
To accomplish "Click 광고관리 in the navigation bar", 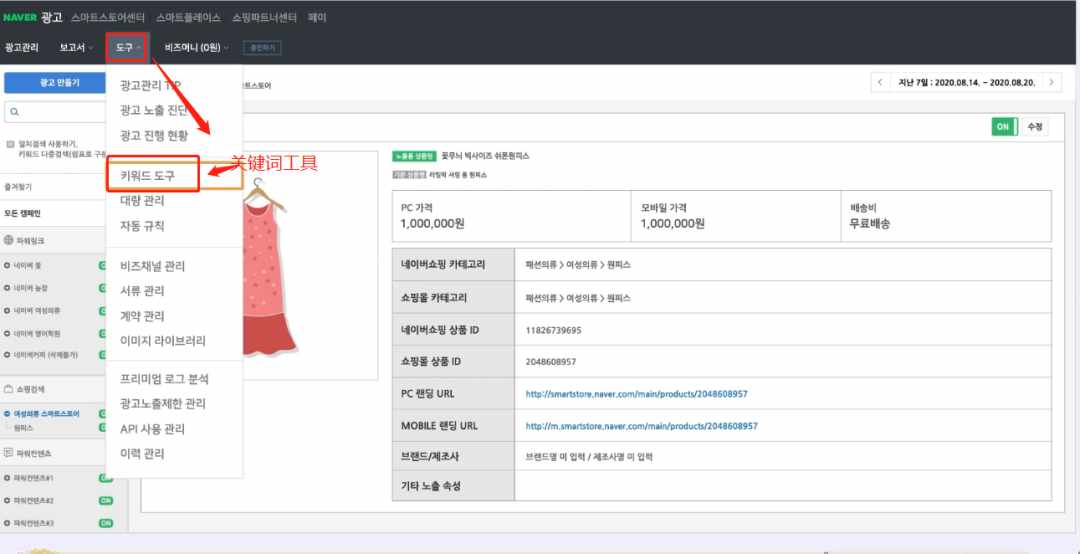I will pos(22,48).
